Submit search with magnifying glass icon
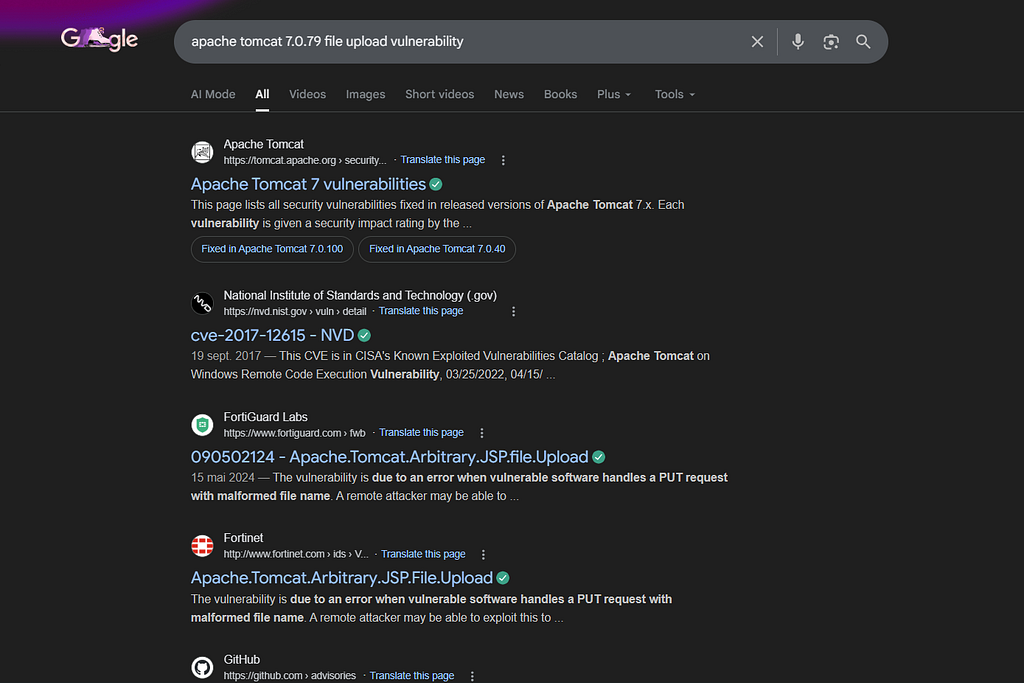The height and width of the screenshot is (683, 1024). [863, 42]
